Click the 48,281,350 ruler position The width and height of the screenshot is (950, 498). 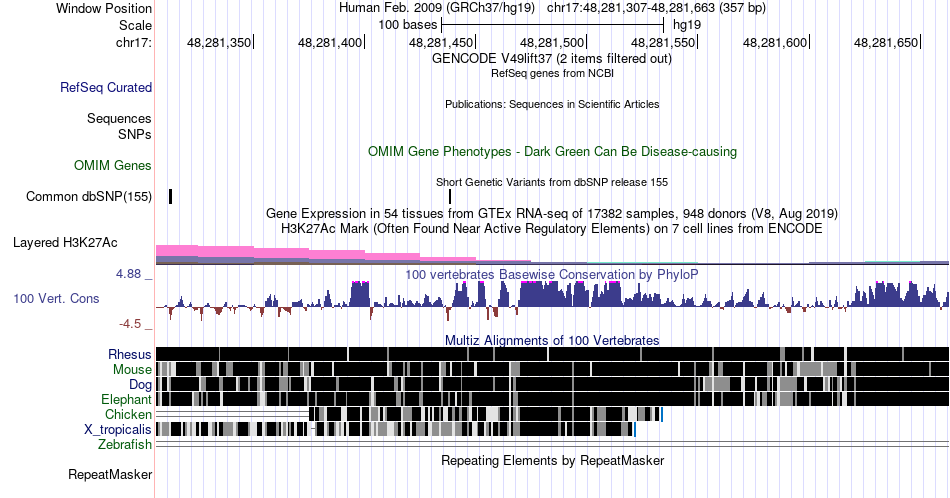click(x=219, y=42)
